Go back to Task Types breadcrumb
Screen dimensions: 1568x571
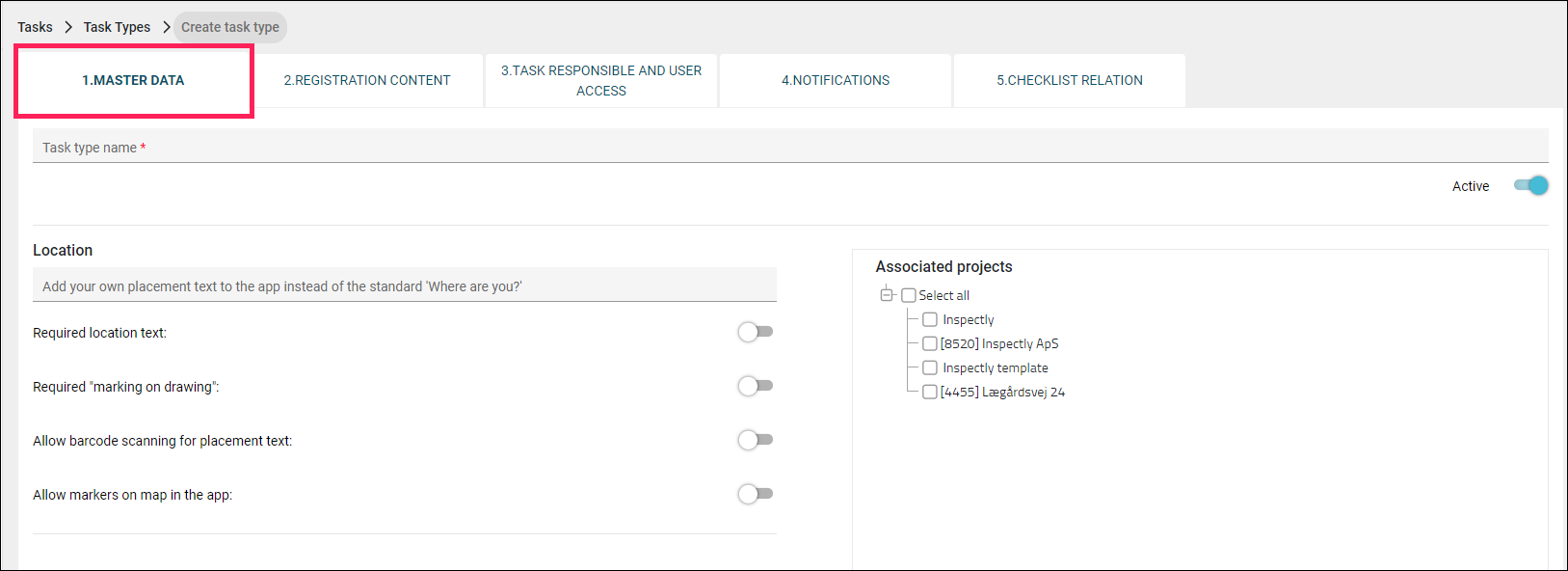tap(117, 27)
